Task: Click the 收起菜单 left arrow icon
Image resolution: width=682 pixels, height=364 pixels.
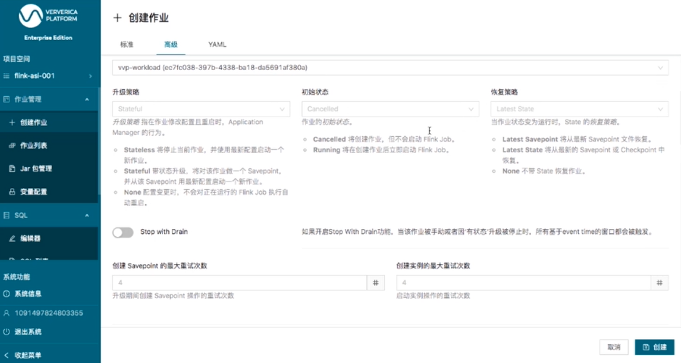Action: point(7,355)
